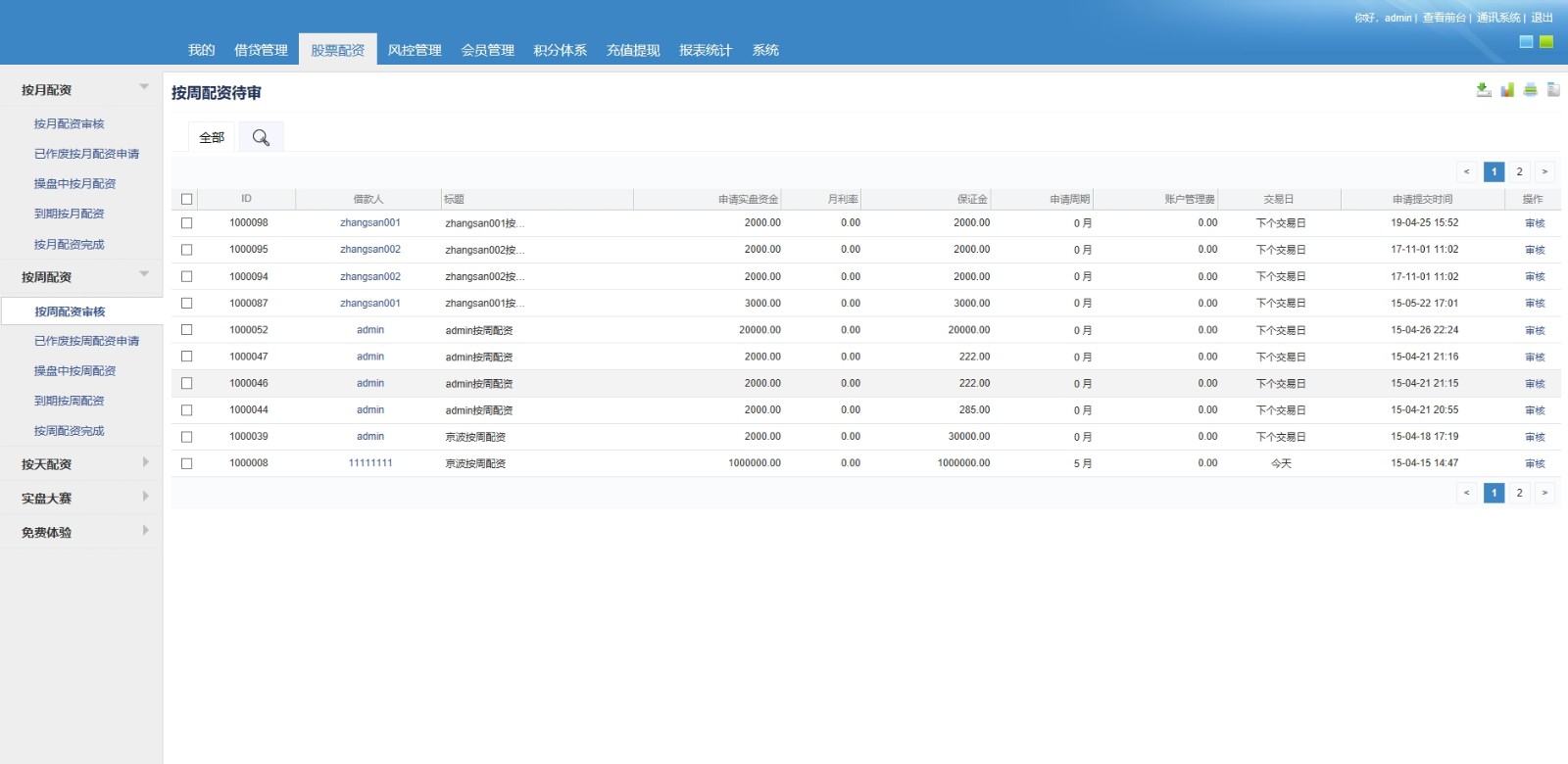This screenshot has width=1568, height=764.
Task: Toggle the select-all checkbox in the table header
Action: [186, 199]
